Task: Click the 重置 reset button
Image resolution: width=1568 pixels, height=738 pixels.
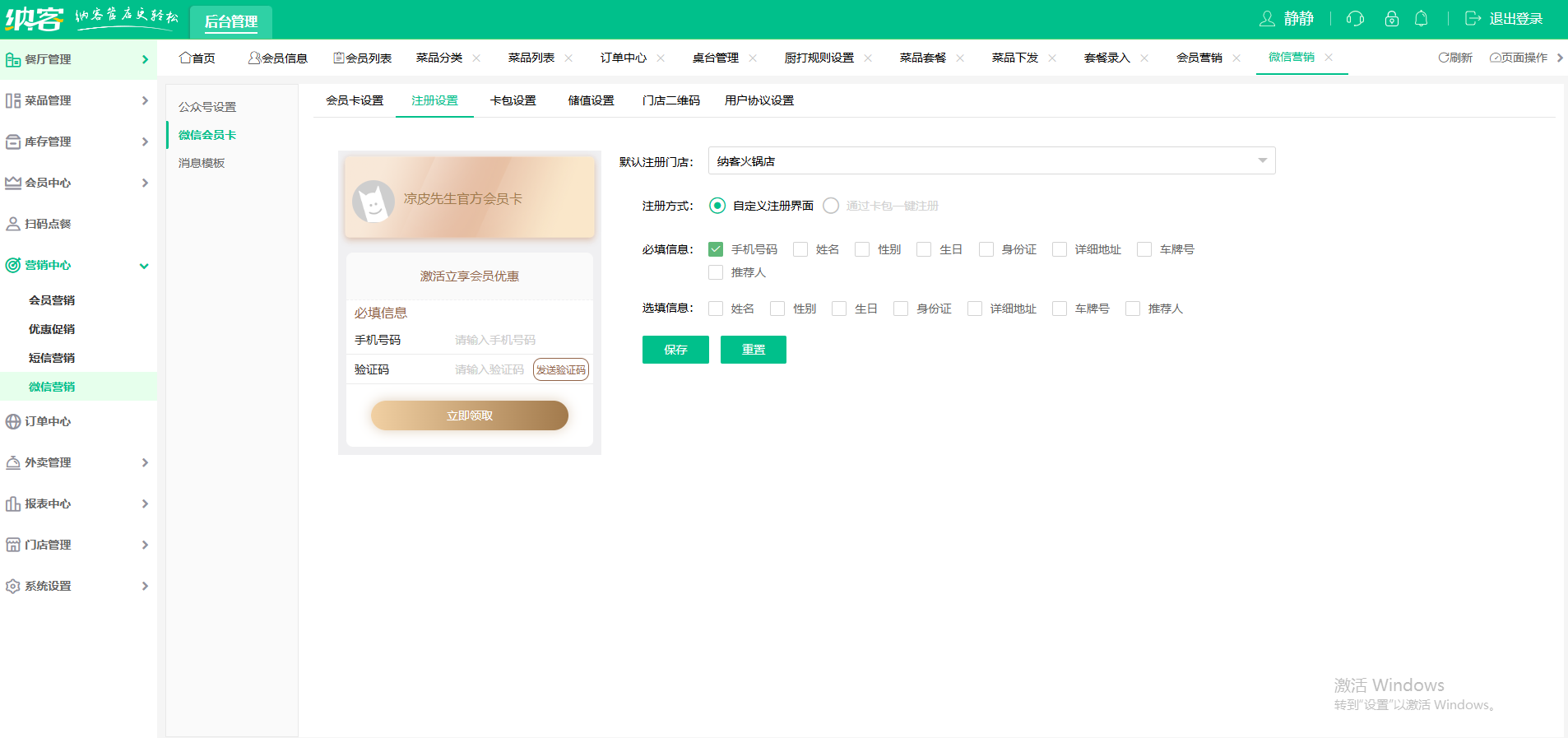Action: click(753, 350)
